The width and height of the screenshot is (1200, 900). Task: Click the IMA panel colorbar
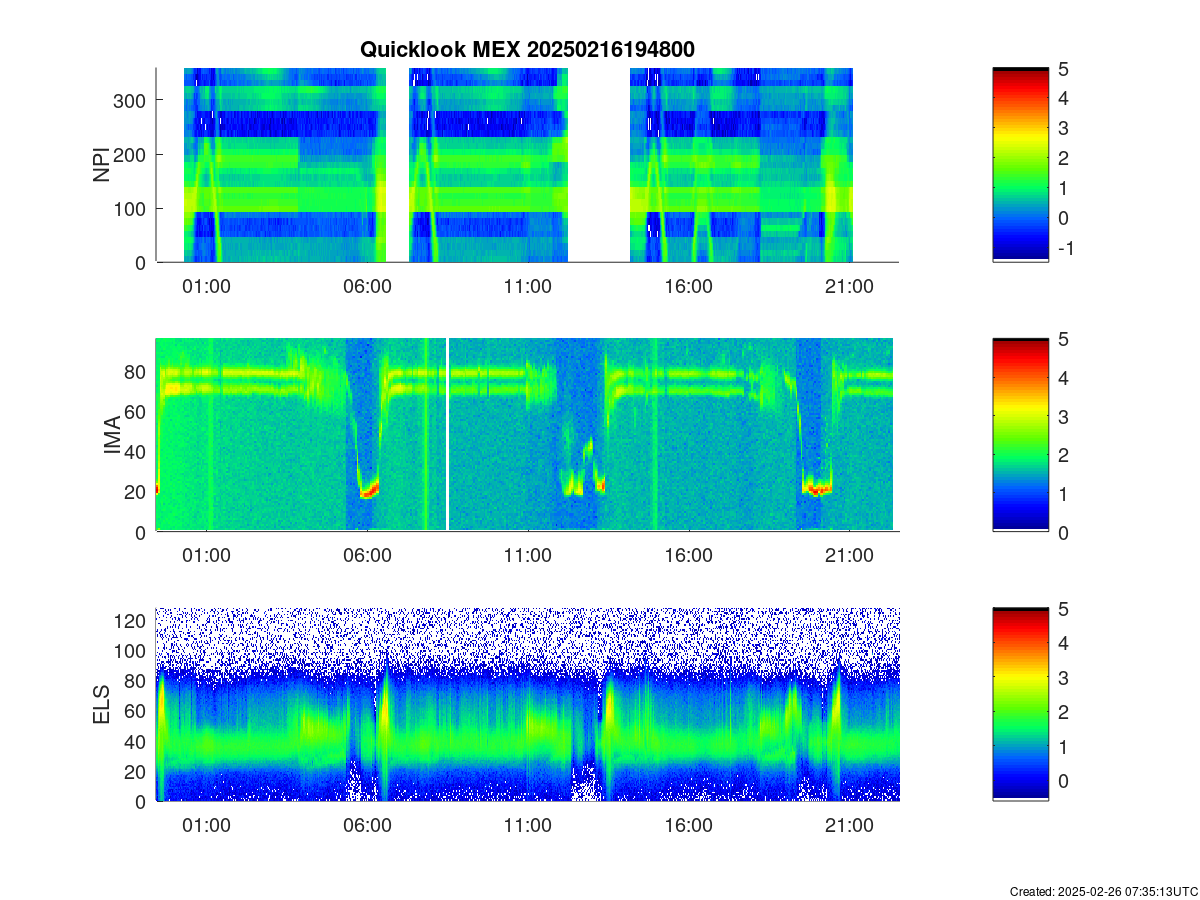pos(1020,435)
